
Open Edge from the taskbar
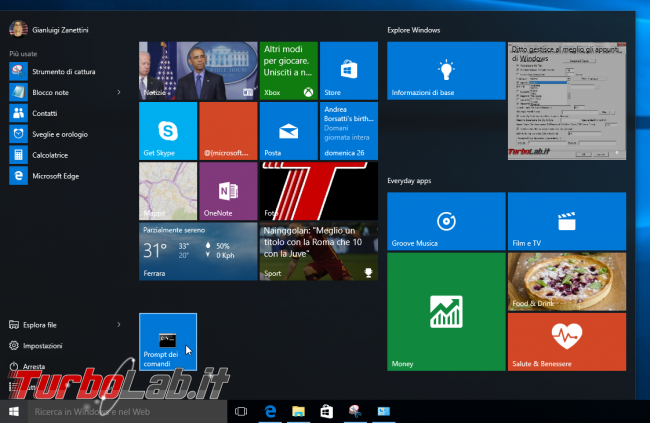tap(270, 411)
